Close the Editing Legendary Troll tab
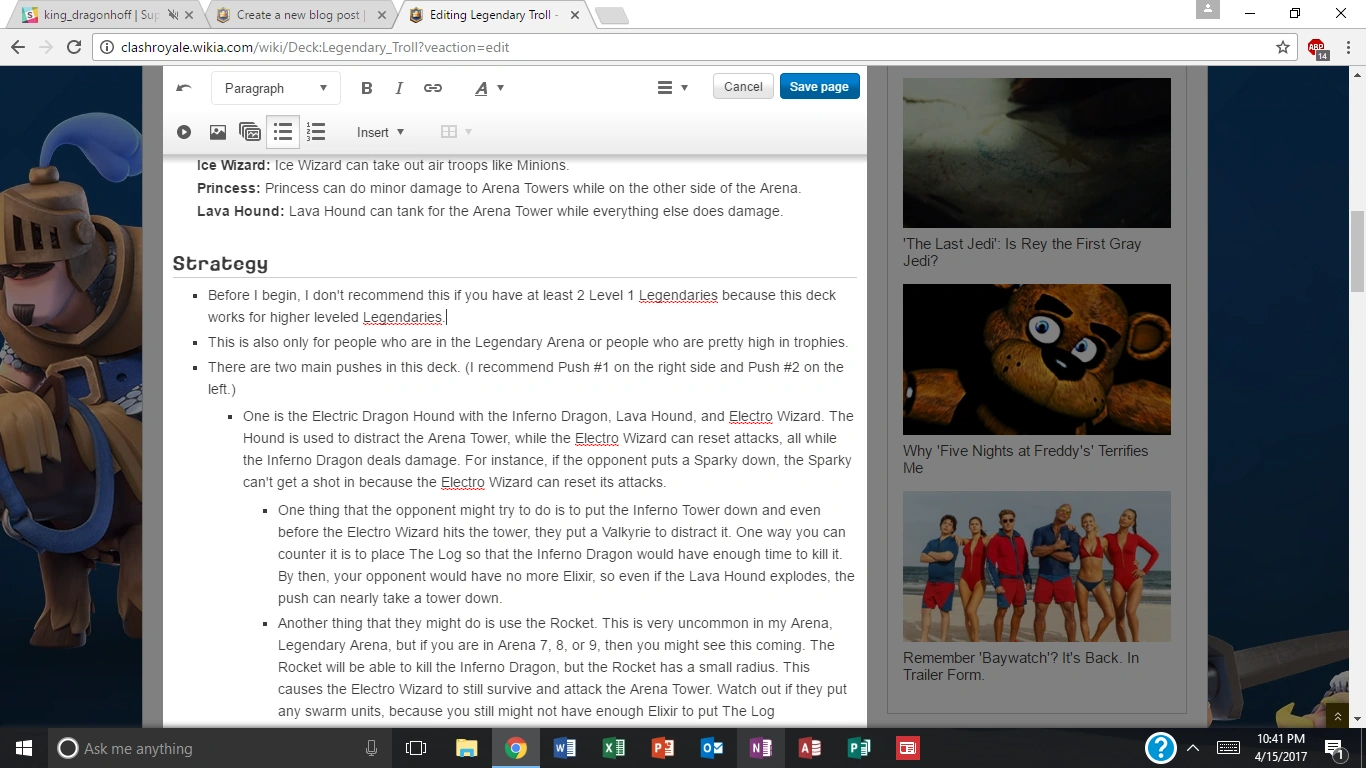The height and width of the screenshot is (768, 1366). click(577, 15)
